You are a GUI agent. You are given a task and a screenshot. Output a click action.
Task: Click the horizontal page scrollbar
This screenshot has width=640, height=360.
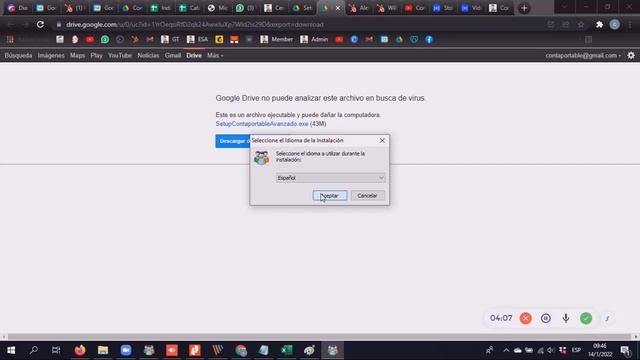[320, 337]
